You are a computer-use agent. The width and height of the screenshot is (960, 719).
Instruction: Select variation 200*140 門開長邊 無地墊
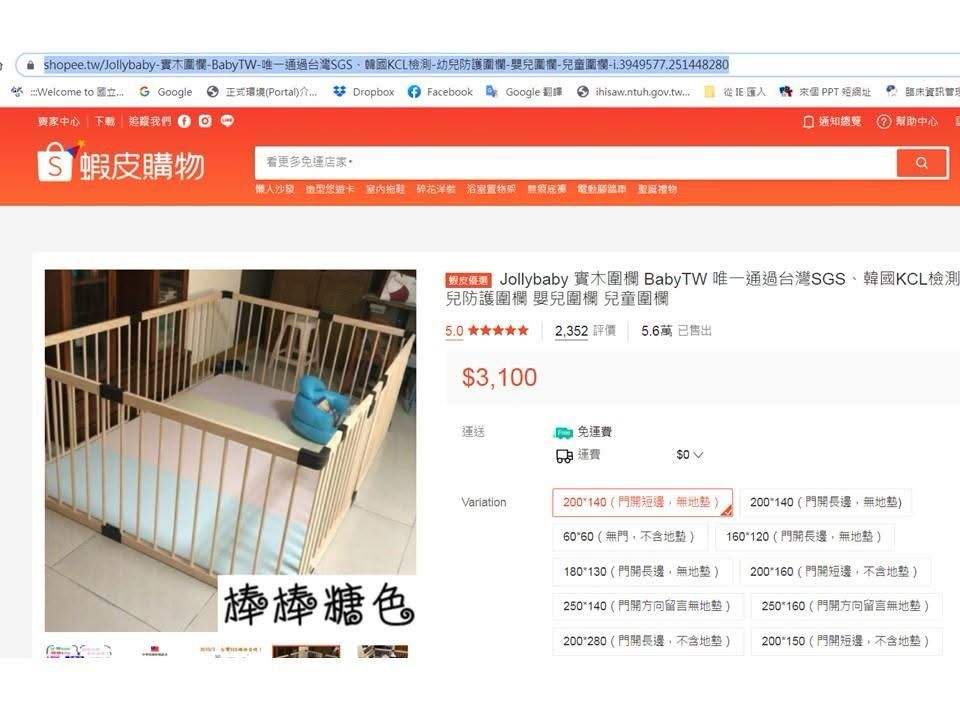point(825,502)
